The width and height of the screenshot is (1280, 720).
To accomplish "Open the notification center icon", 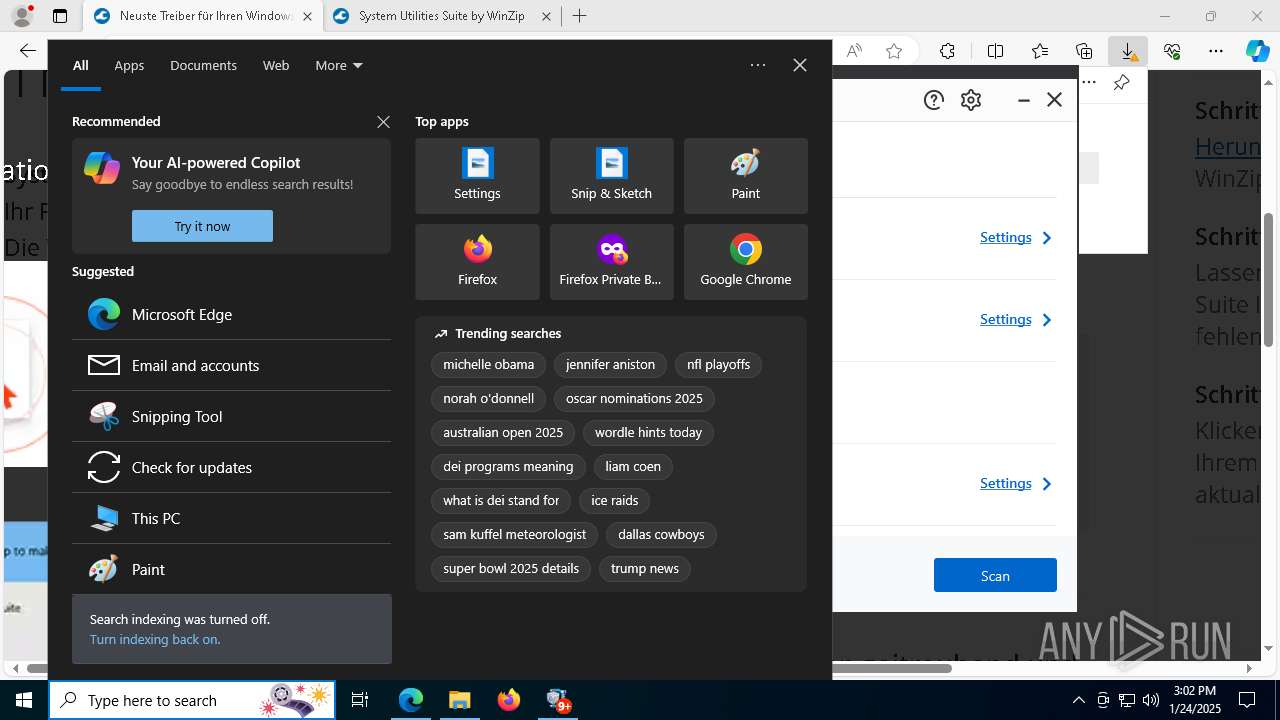I will click(x=1247, y=700).
